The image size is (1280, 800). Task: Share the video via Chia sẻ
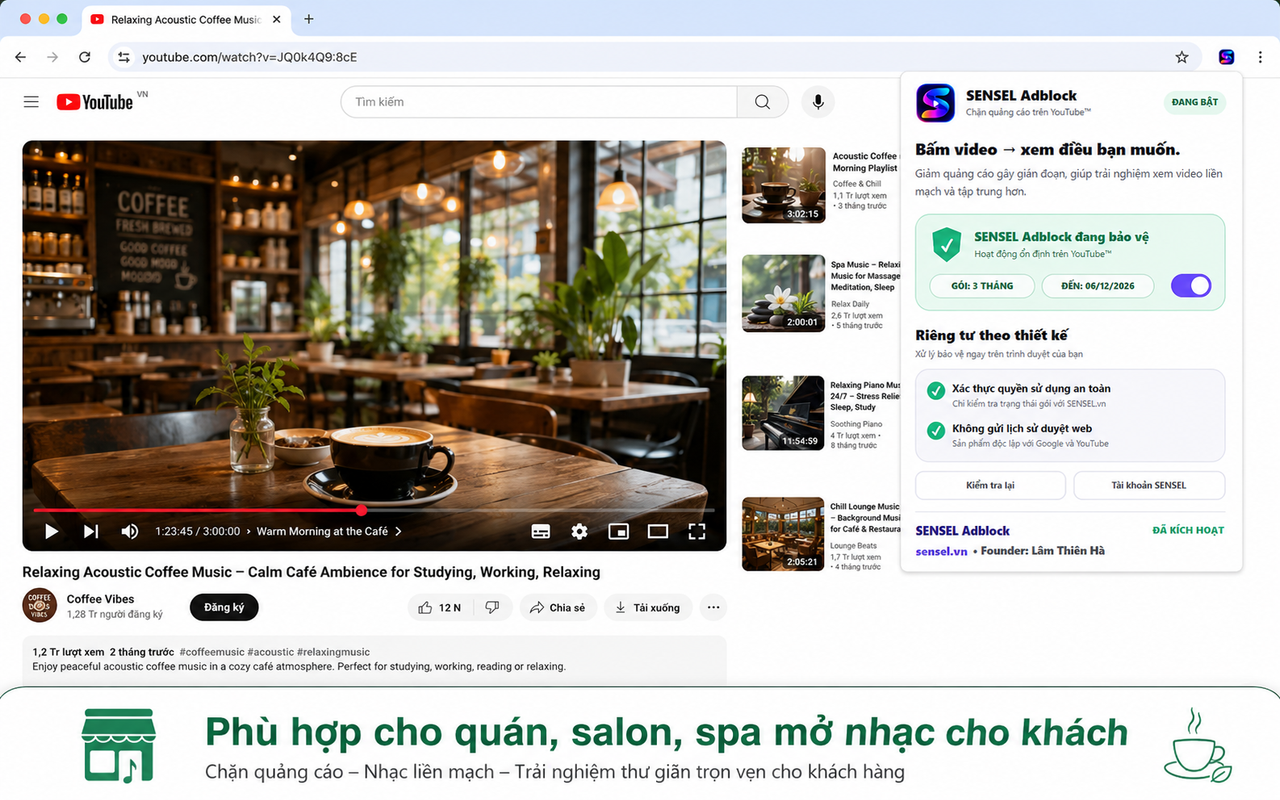coord(557,607)
